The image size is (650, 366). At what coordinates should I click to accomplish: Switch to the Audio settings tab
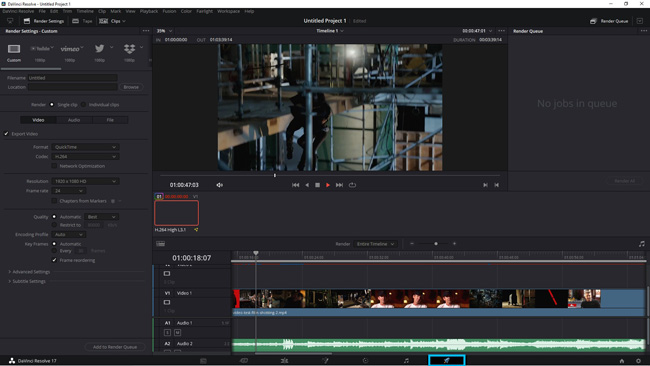click(x=74, y=120)
